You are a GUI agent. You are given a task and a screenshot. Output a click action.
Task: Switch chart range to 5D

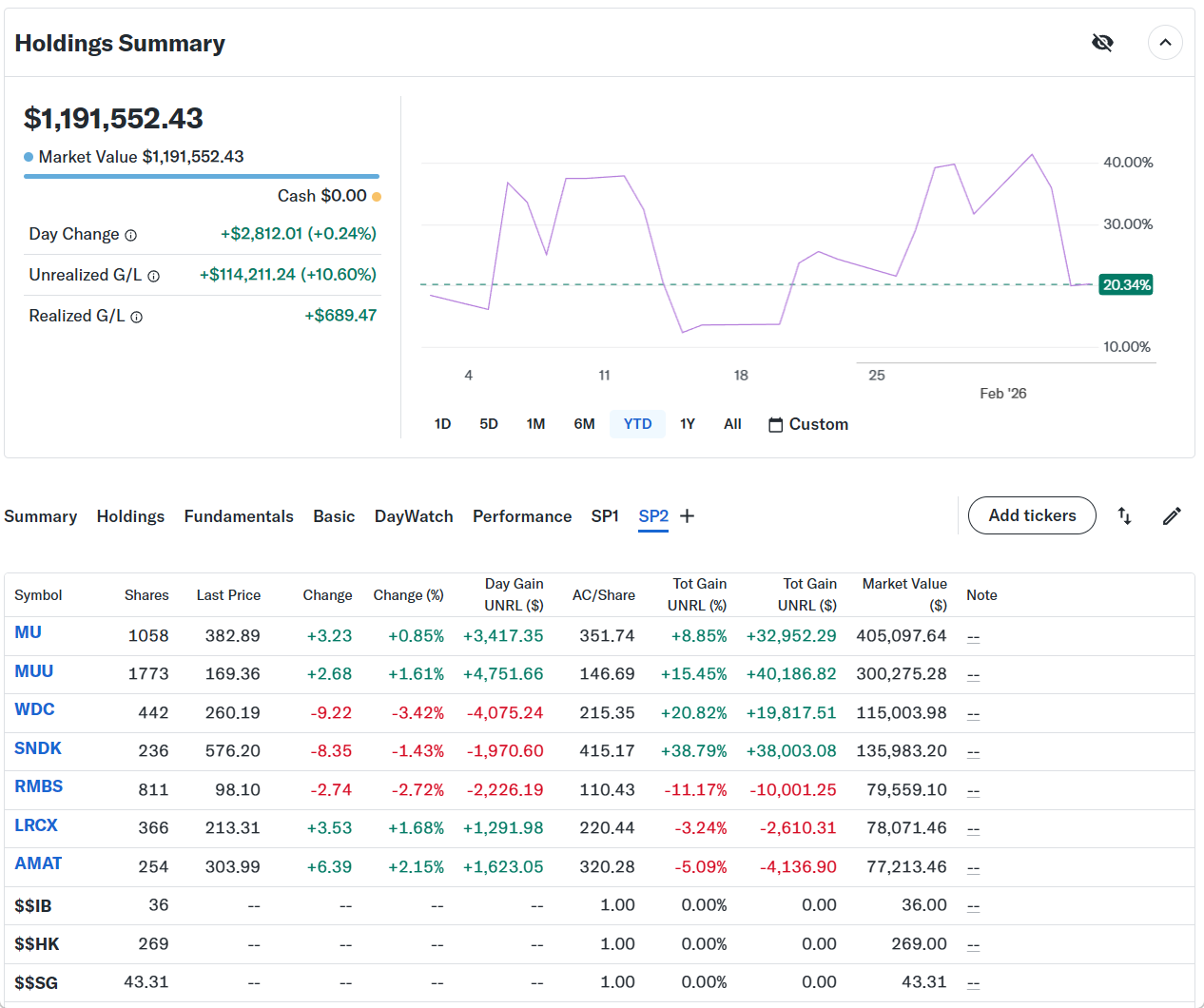pyautogui.click(x=489, y=424)
